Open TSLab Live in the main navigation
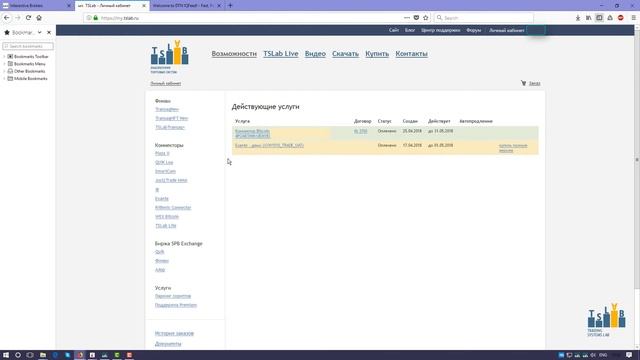The width and height of the screenshot is (640, 360). point(281,54)
